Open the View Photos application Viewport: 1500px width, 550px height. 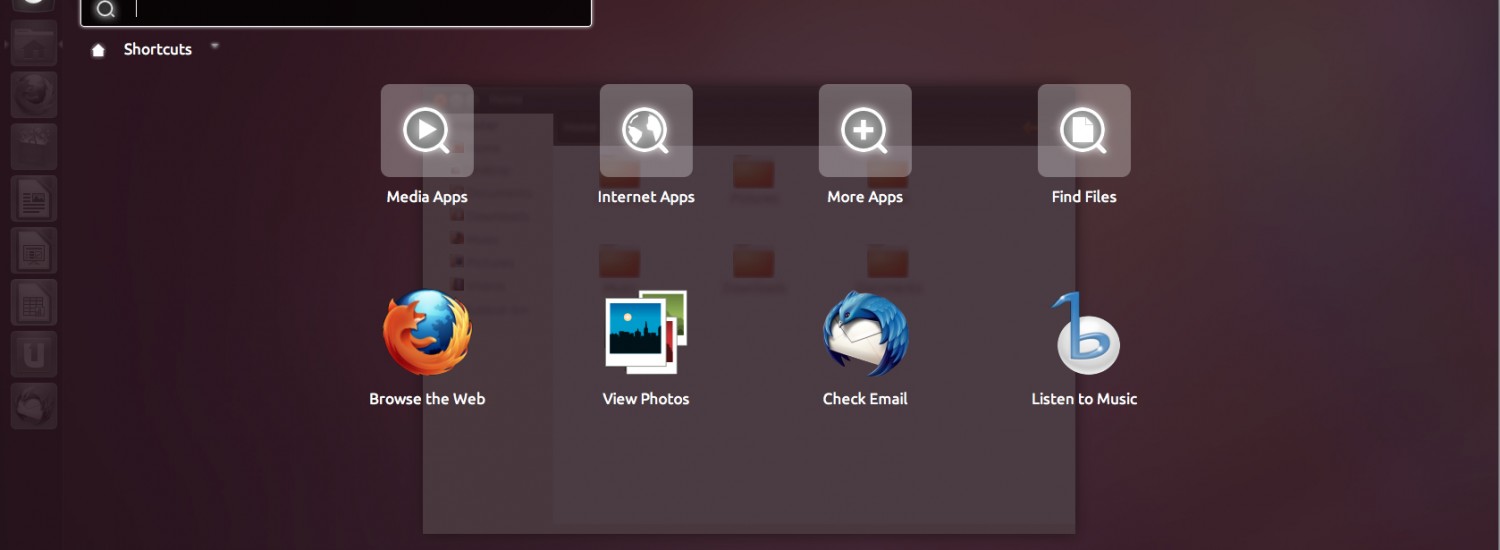[x=646, y=334]
